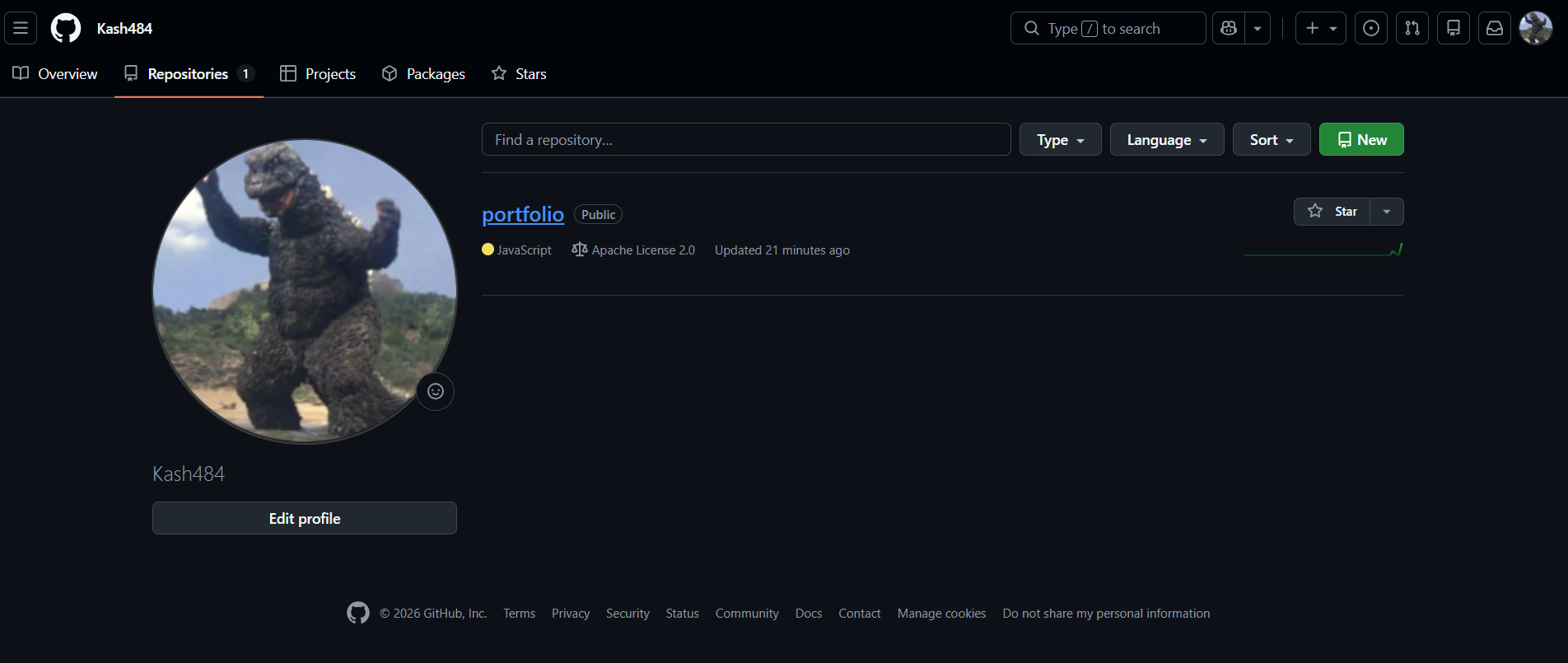Click the Kash484 name under avatar
This screenshot has height=663, width=1568.
(189, 474)
